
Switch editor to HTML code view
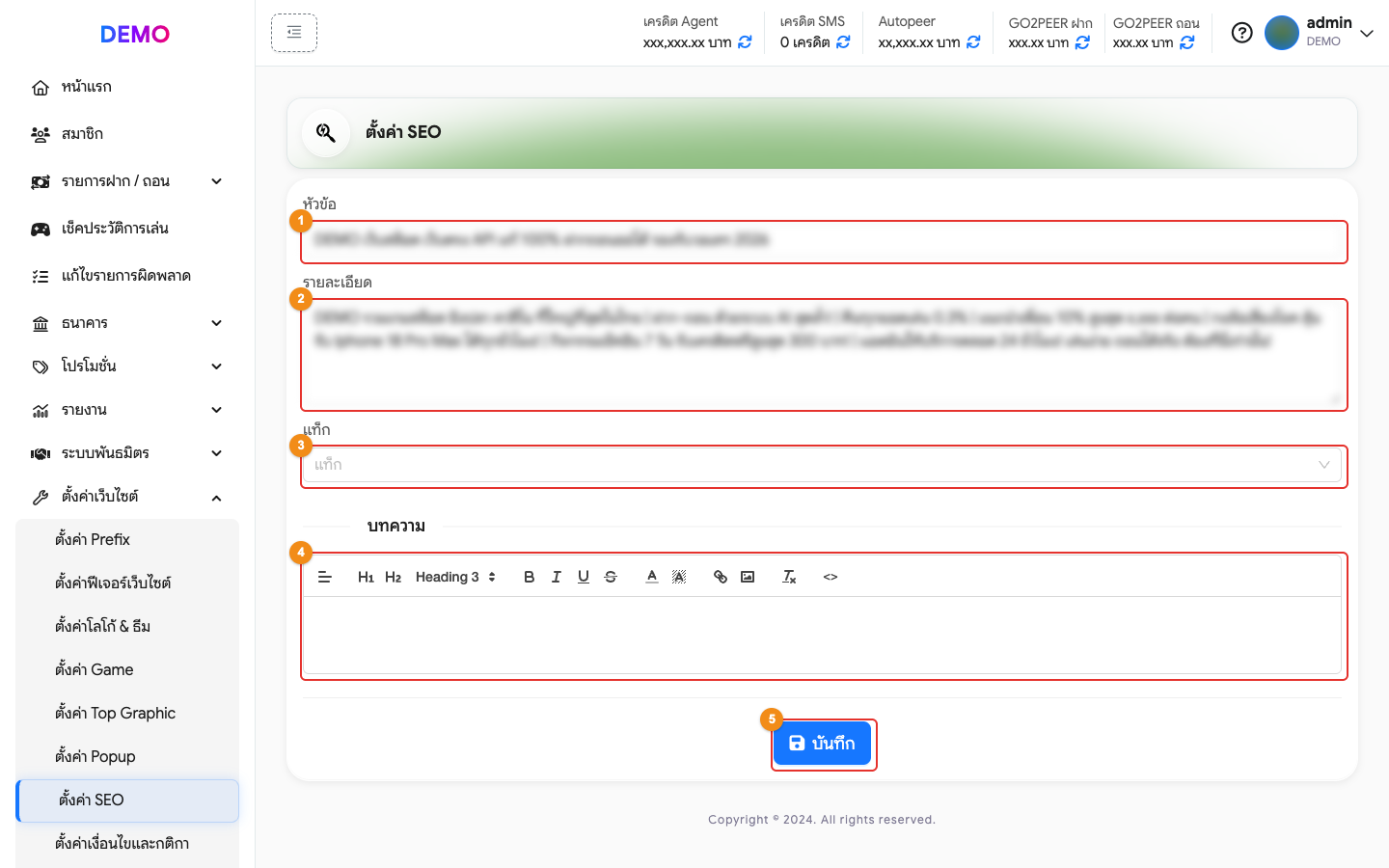click(x=831, y=577)
